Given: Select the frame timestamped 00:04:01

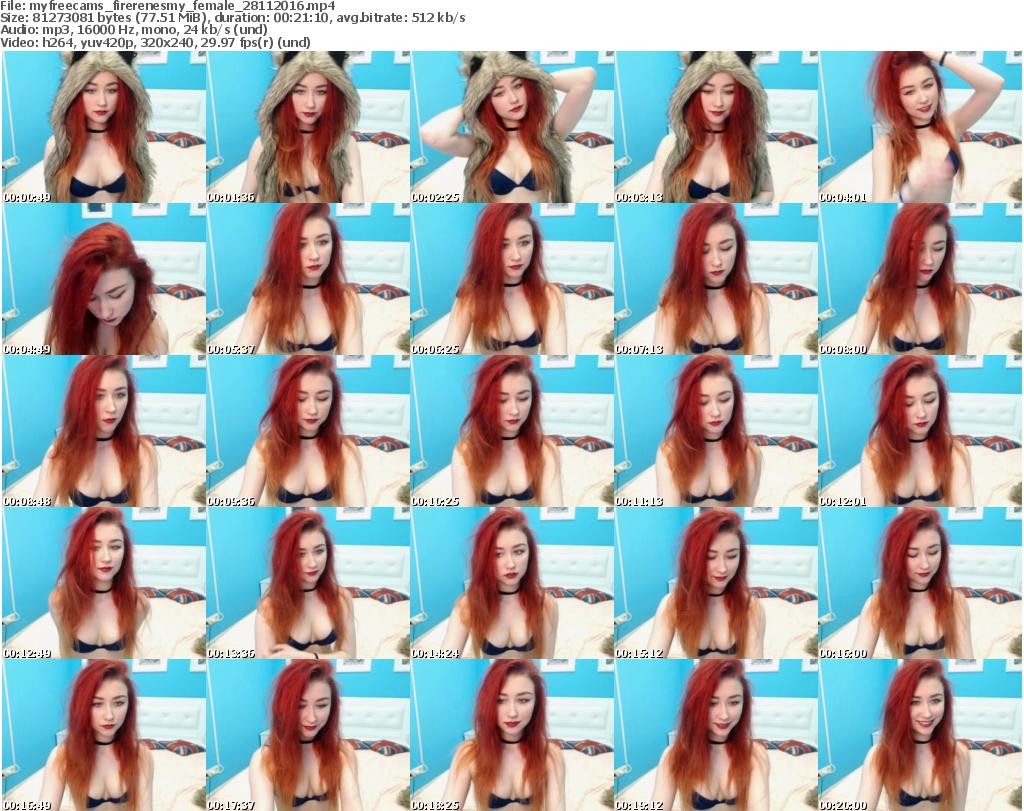Looking at the screenshot, I should [920, 127].
